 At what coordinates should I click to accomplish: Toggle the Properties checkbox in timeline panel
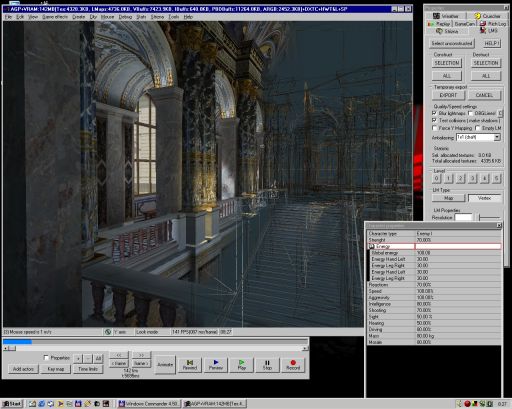pyautogui.click(x=46, y=357)
